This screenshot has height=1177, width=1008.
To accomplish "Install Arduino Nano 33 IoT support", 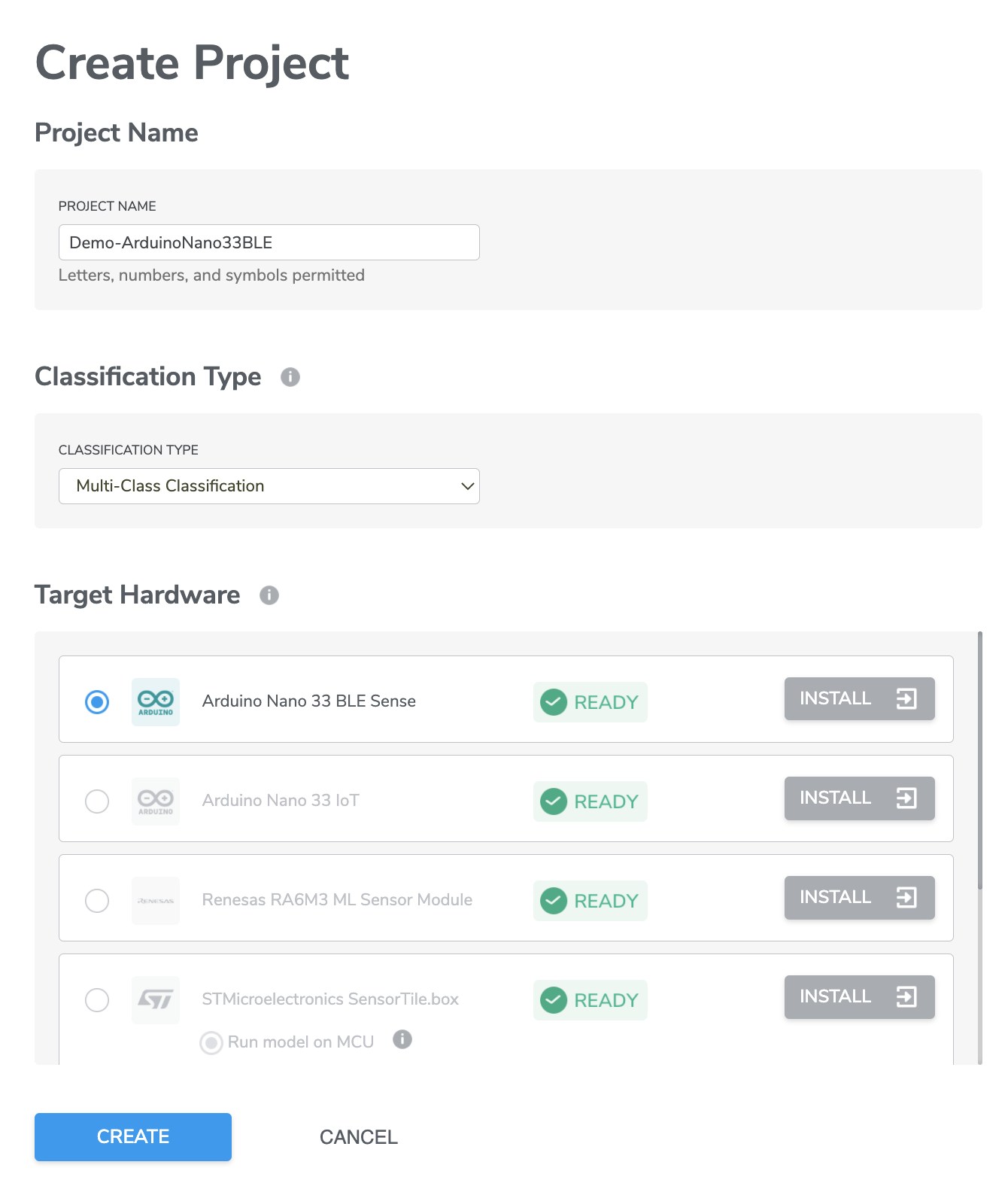I will click(860, 798).
